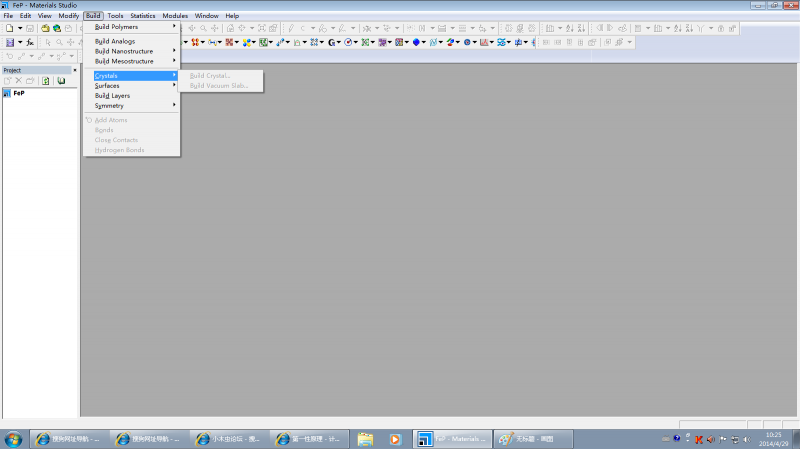Expand Symmetry submenu arrow
This screenshot has height=449, width=800.
(174, 105)
